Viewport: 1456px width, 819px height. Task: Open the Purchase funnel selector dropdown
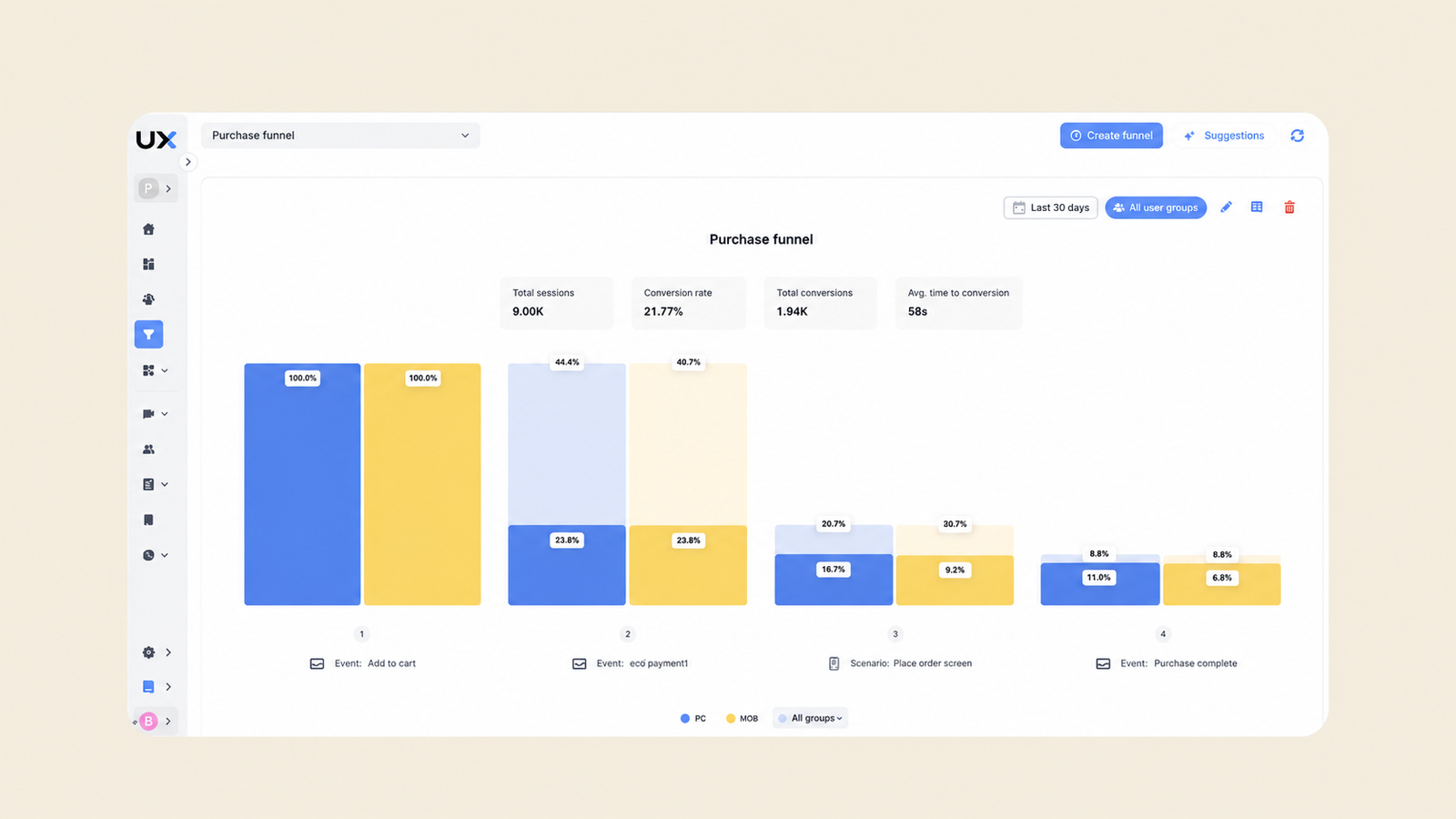340,136
